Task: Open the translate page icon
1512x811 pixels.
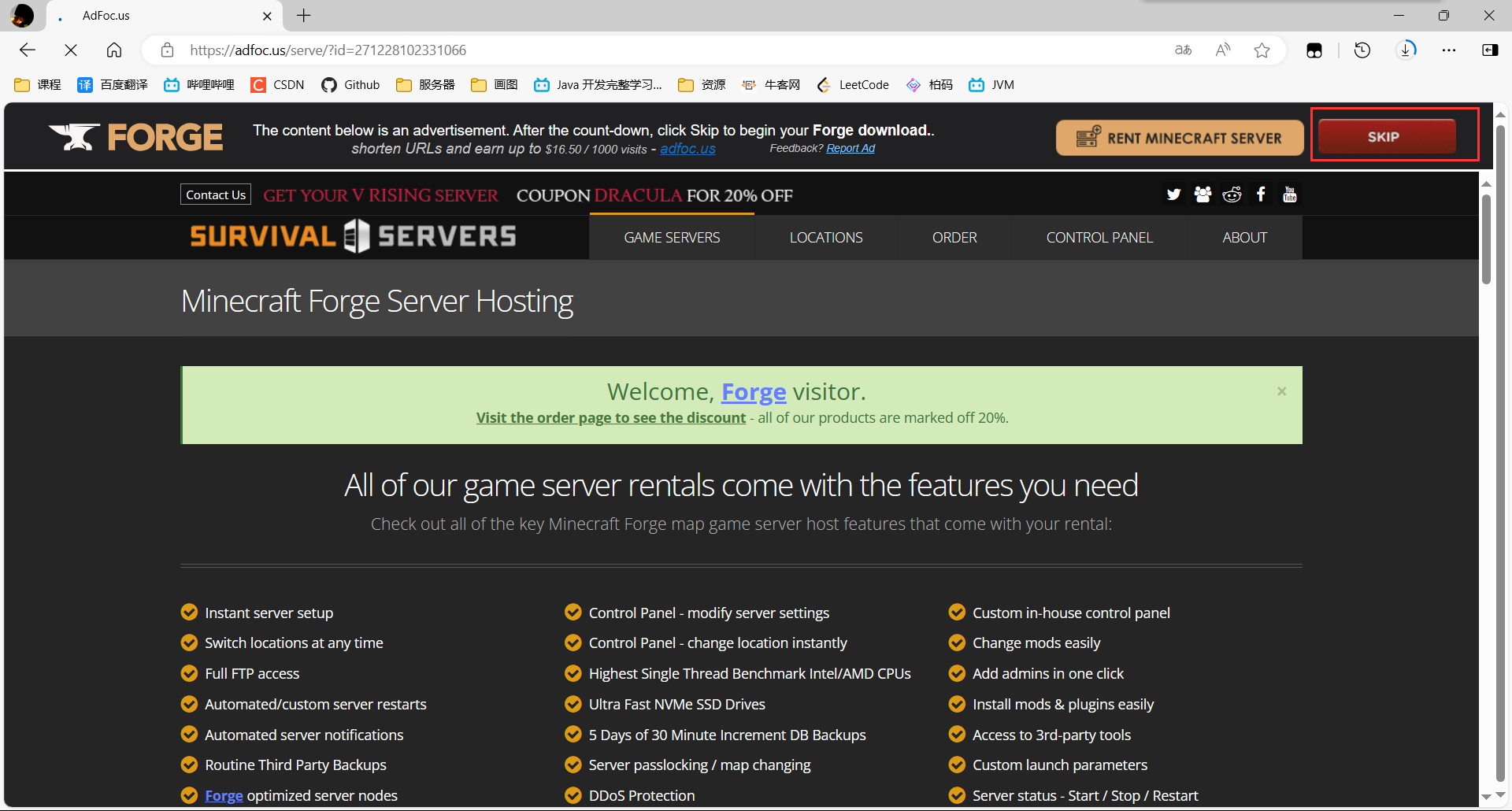Action: [x=1183, y=50]
